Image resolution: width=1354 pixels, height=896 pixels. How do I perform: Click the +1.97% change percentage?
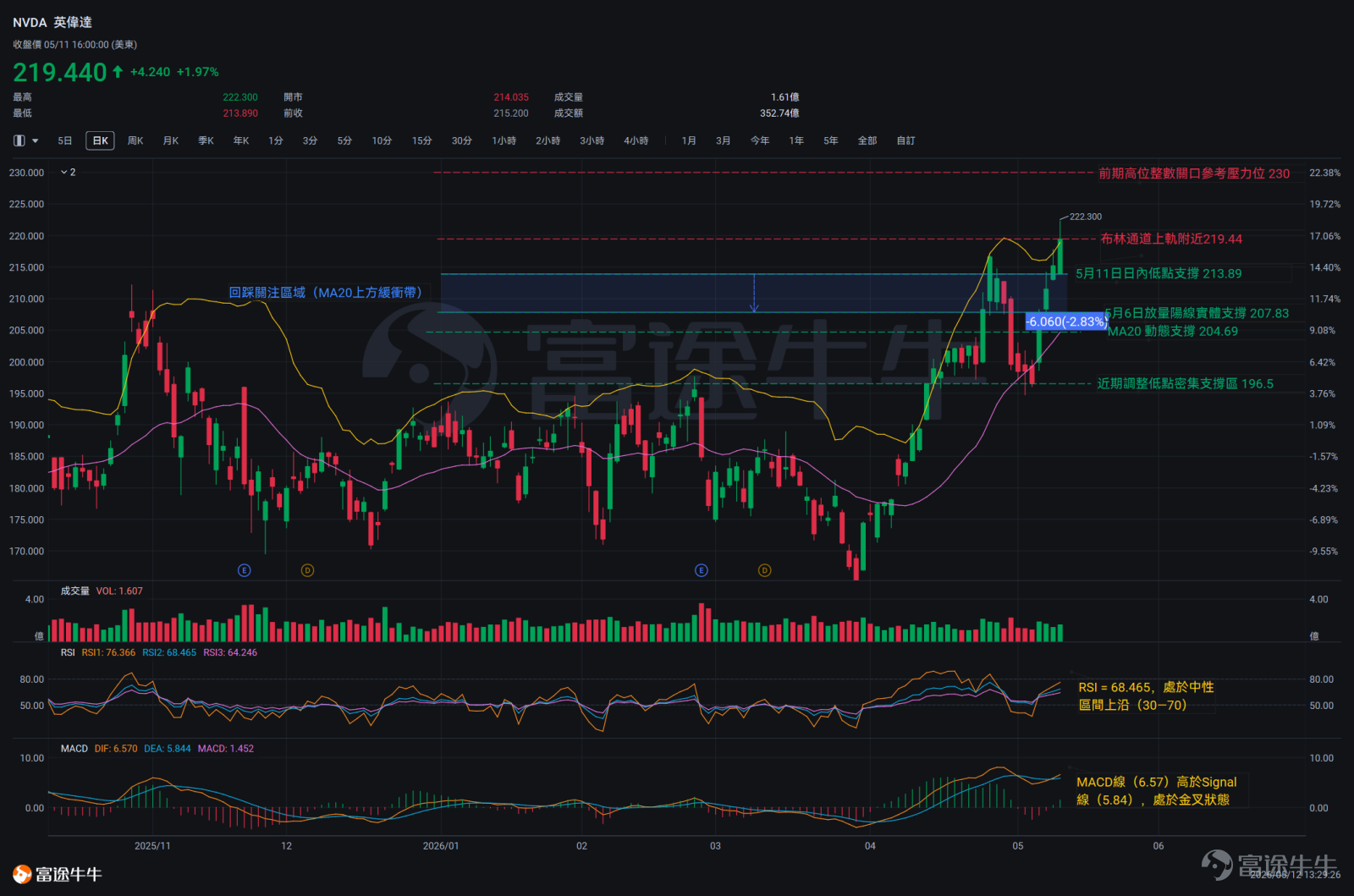tap(197, 72)
